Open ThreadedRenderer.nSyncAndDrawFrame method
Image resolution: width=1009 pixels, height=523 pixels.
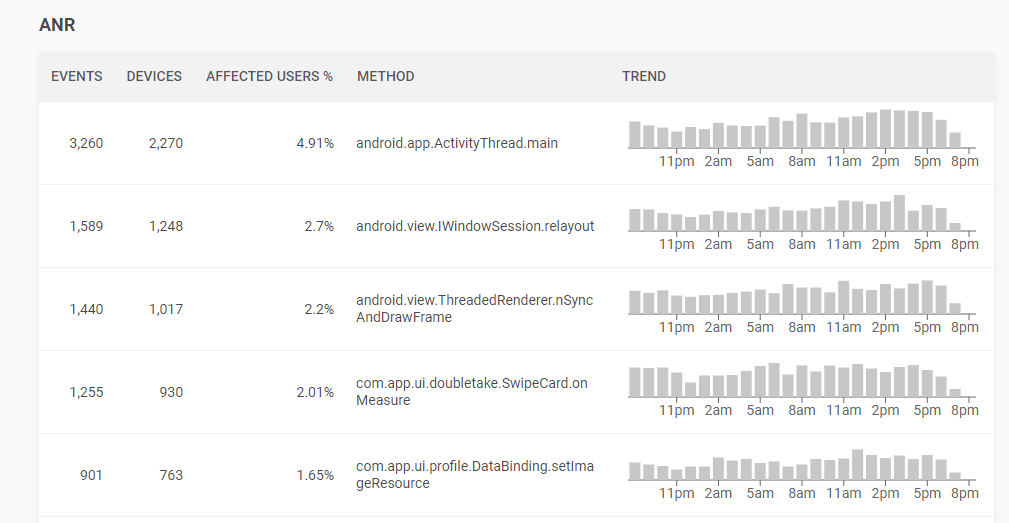pos(474,309)
